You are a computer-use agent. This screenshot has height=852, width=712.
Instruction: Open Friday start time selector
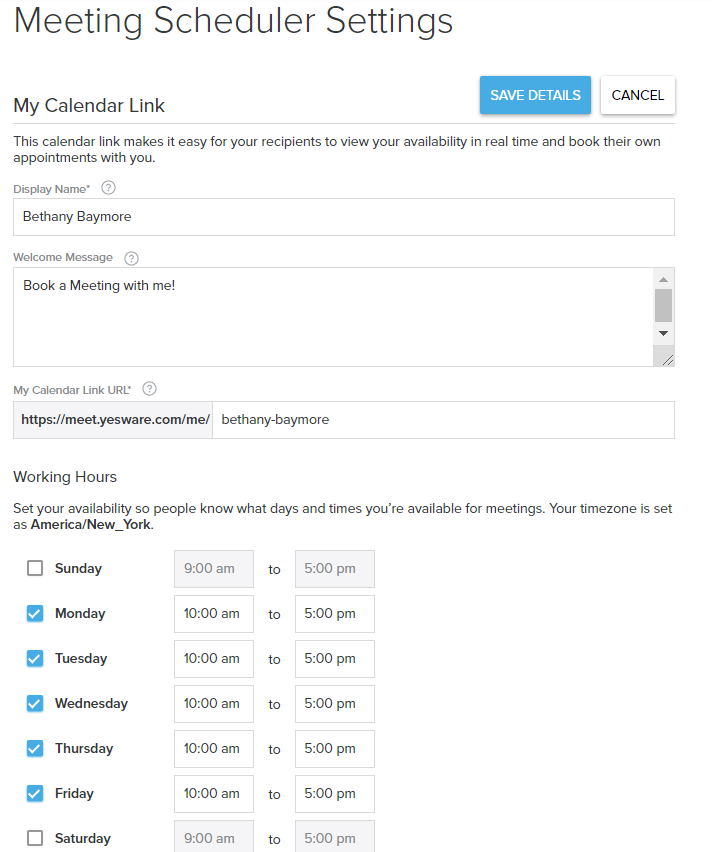tap(213, 794)
